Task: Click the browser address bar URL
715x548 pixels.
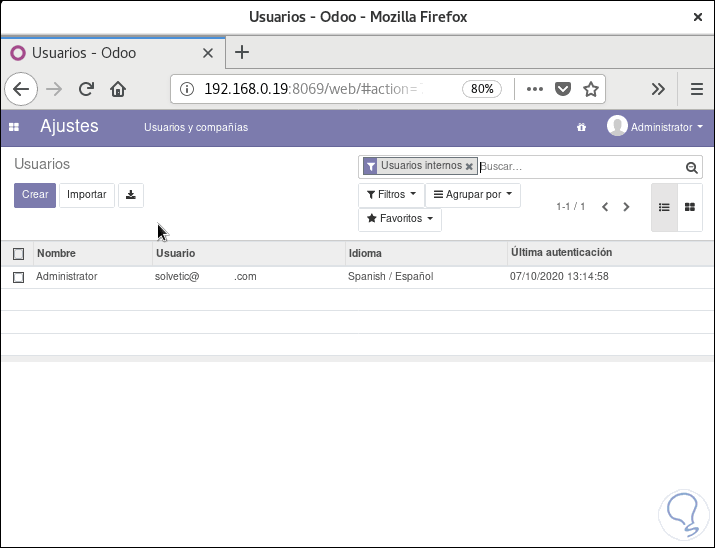Action: tap(314, 89)
